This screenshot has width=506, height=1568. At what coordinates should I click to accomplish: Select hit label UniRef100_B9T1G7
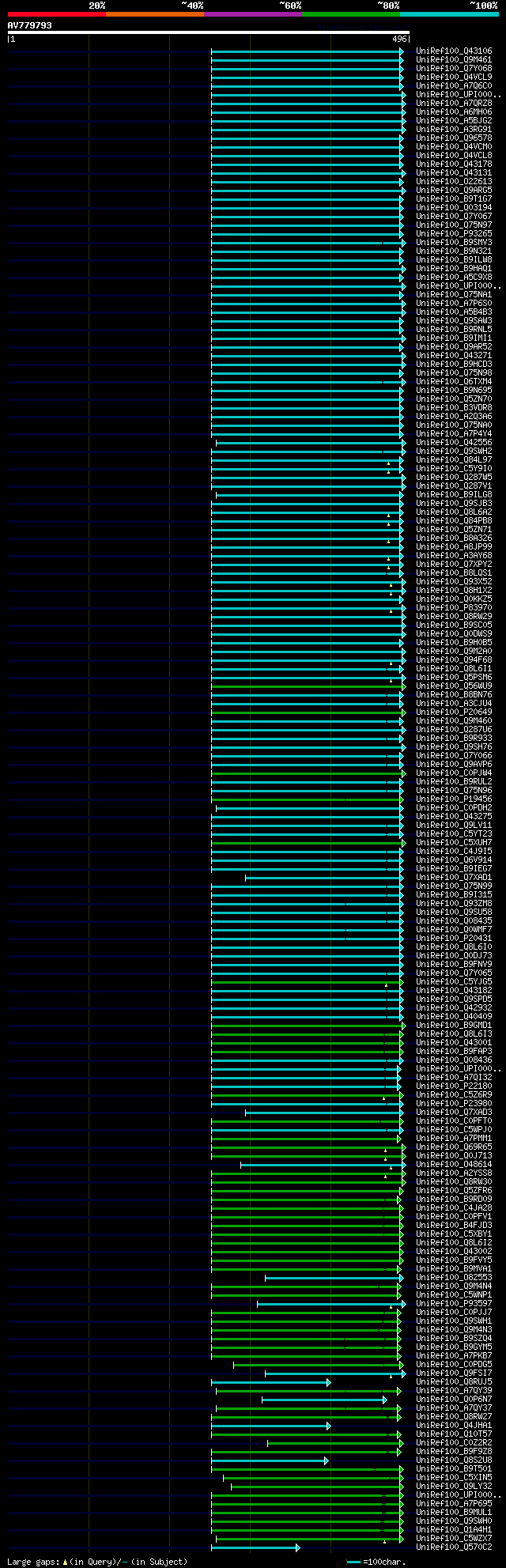454,199
